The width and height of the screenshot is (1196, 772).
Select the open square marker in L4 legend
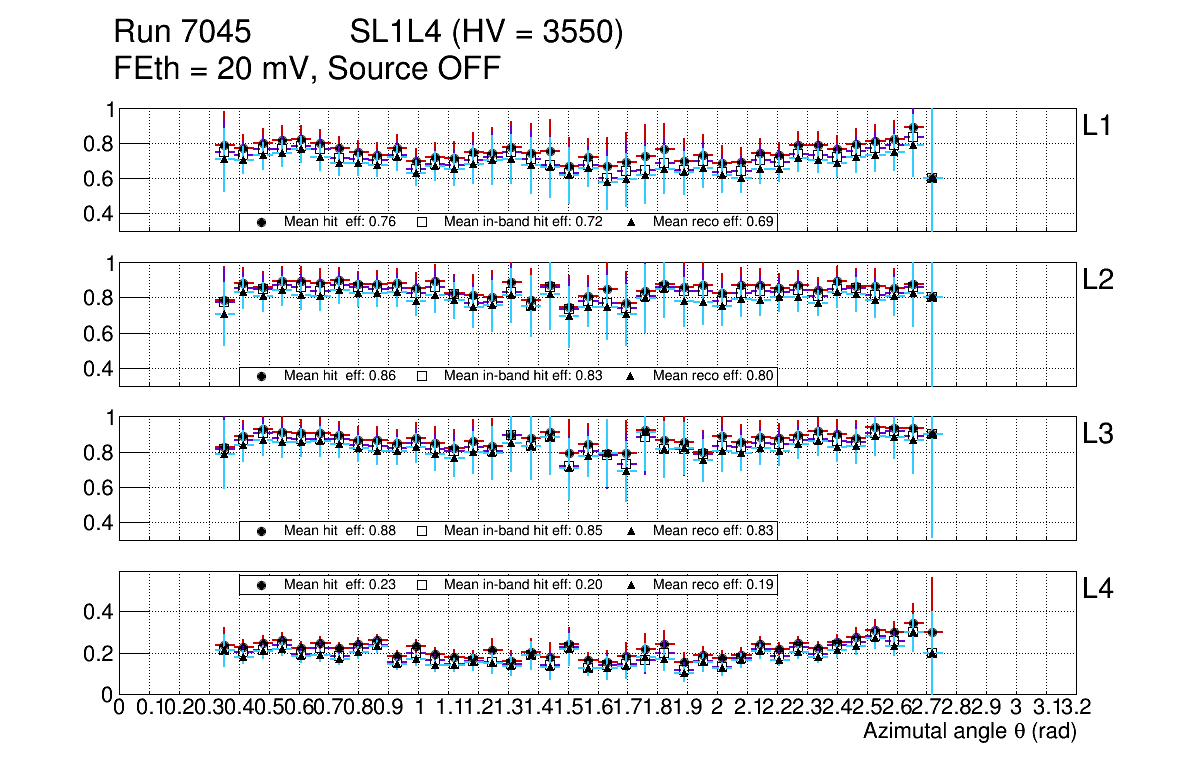point(422,584)
